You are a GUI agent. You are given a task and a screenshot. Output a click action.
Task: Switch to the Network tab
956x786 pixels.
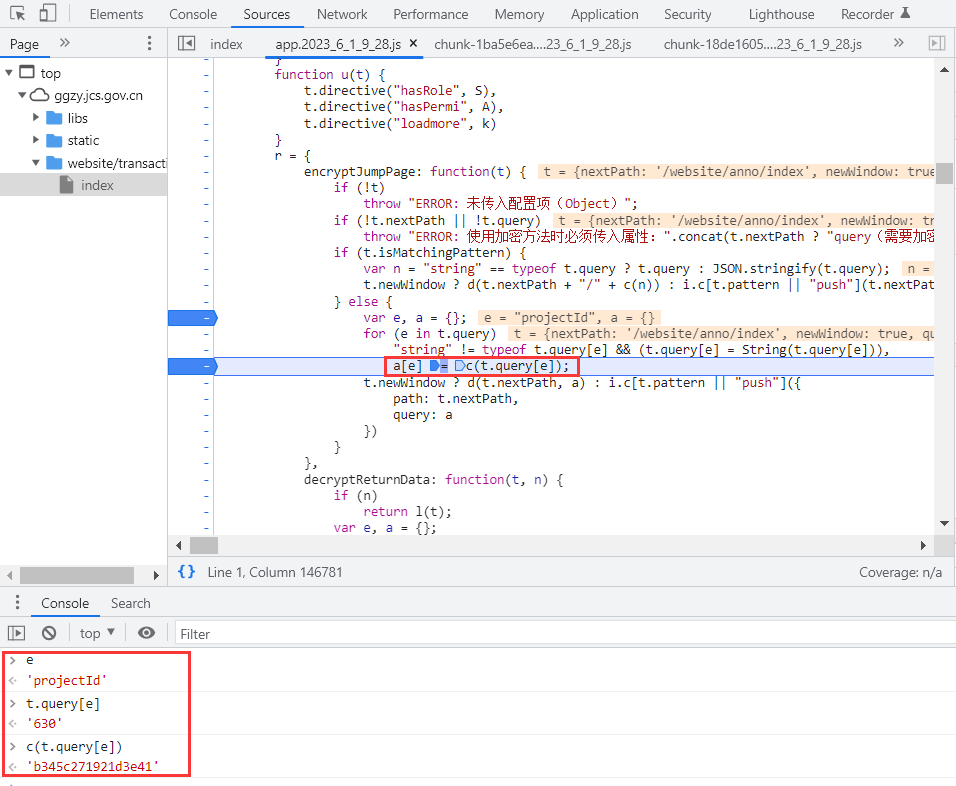342,14
